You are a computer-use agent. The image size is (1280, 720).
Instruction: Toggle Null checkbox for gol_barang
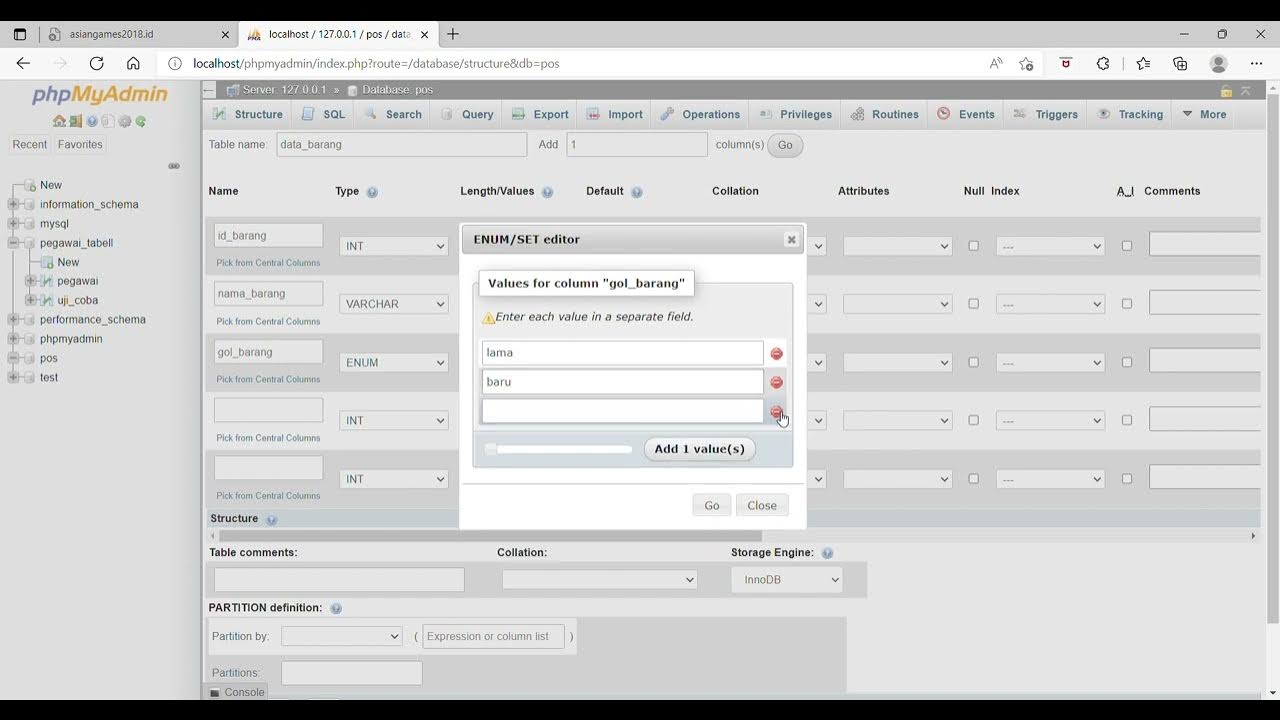(x=973, y=362)
